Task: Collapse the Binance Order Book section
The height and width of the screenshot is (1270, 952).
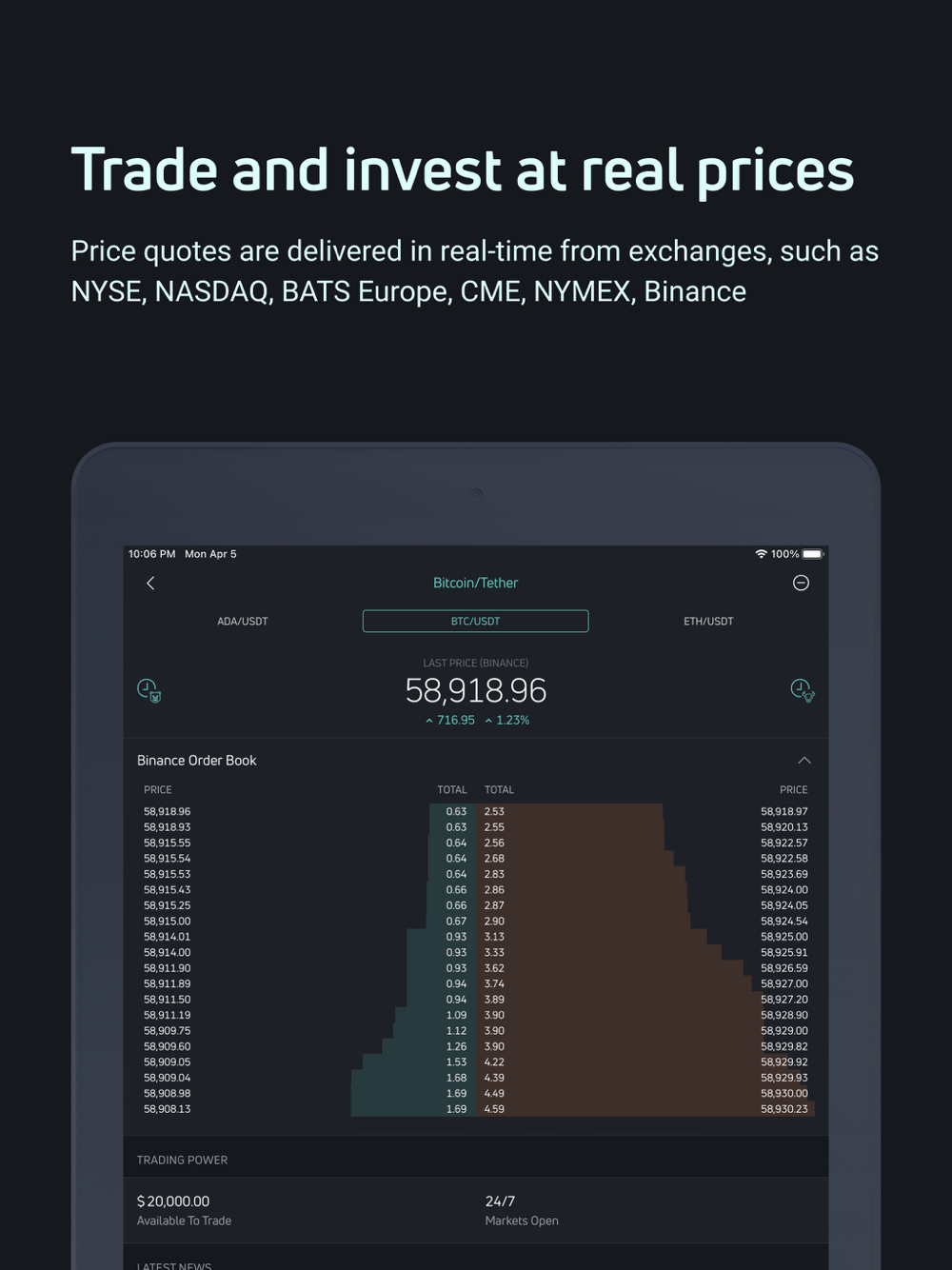Action: (803, 760)
